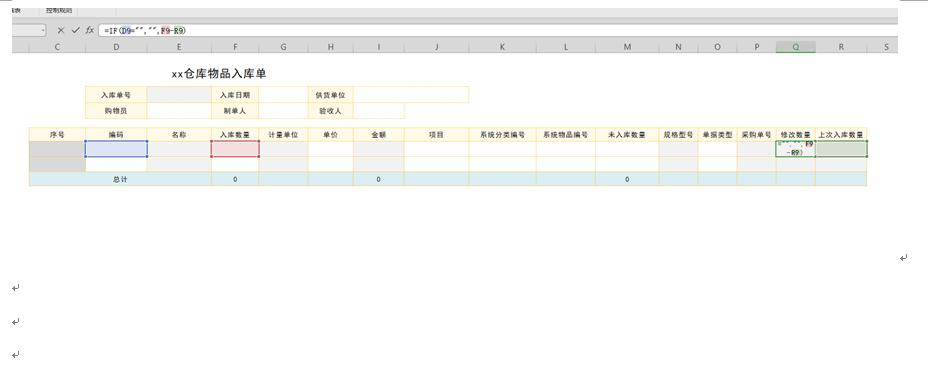Select the red-outlined cell under 入库数量
928x372 pixels.
pos(235,149)
